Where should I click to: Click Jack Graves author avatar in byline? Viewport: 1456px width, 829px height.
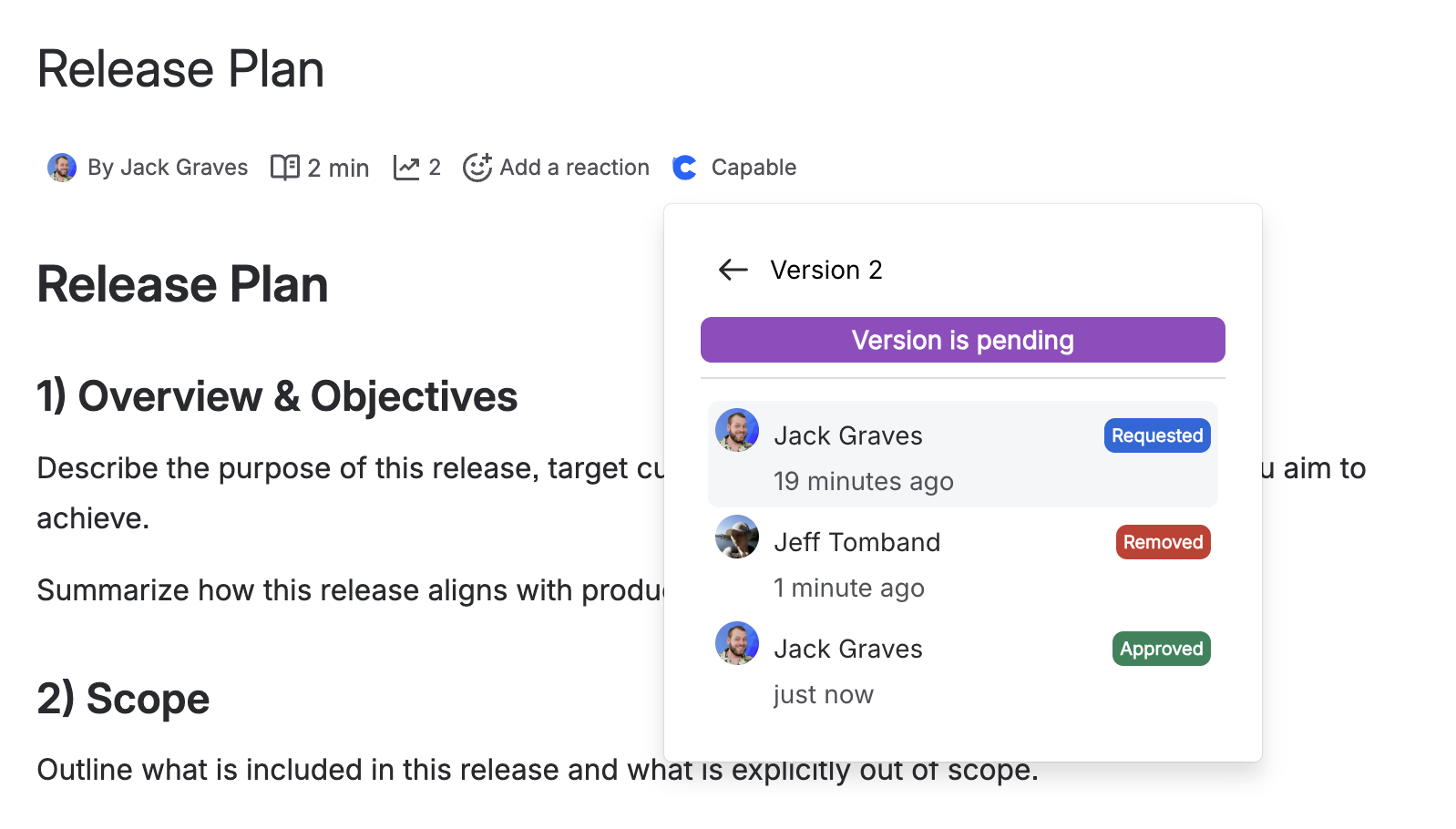pos(62,168)
